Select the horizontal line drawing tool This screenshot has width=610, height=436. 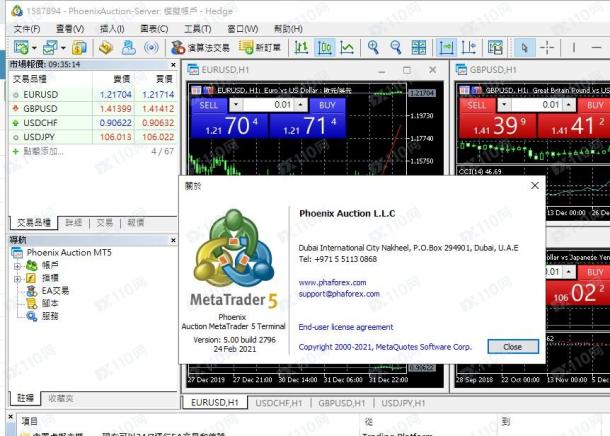pos(596,47)
